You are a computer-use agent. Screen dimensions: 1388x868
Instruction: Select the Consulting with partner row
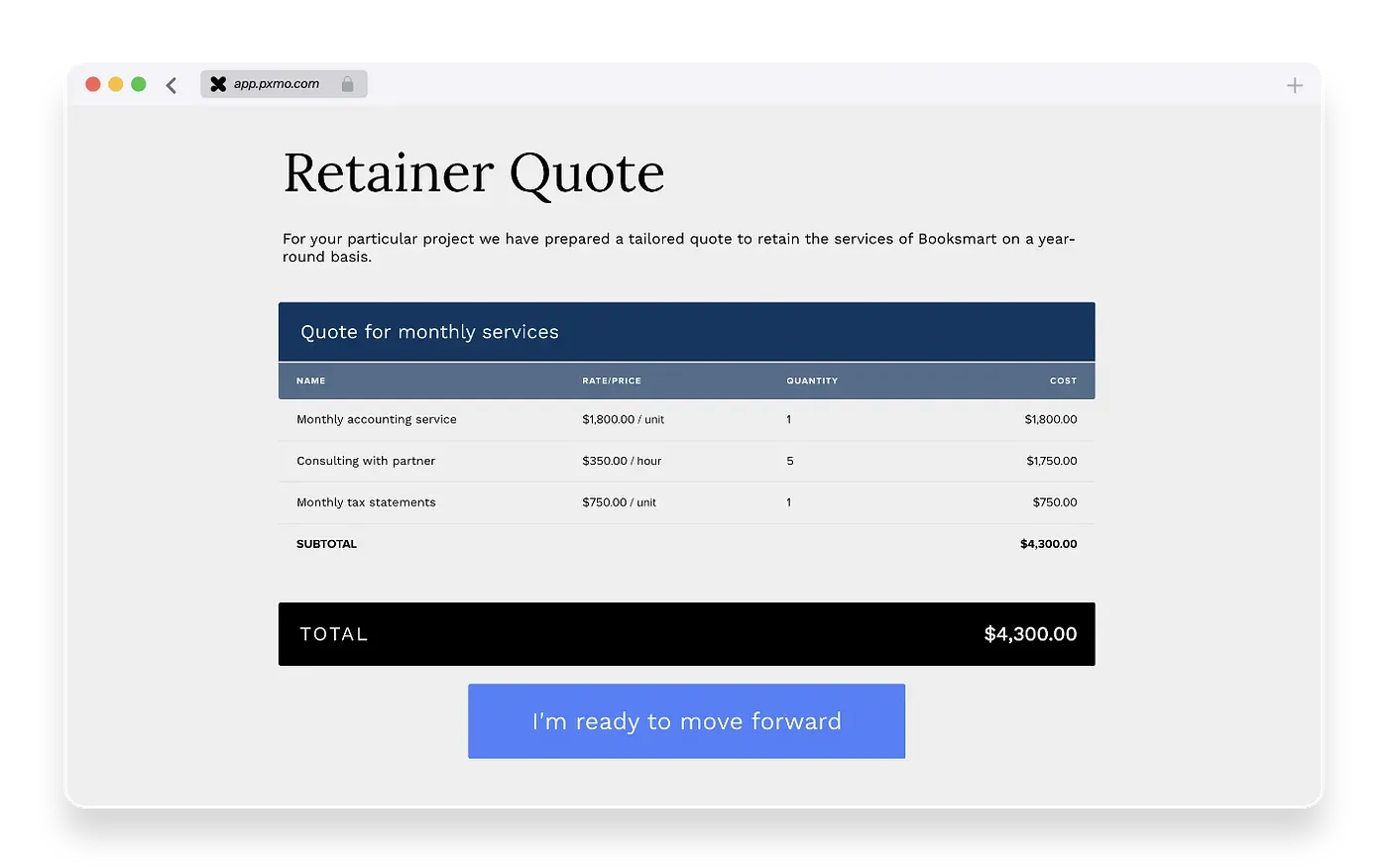686,461
